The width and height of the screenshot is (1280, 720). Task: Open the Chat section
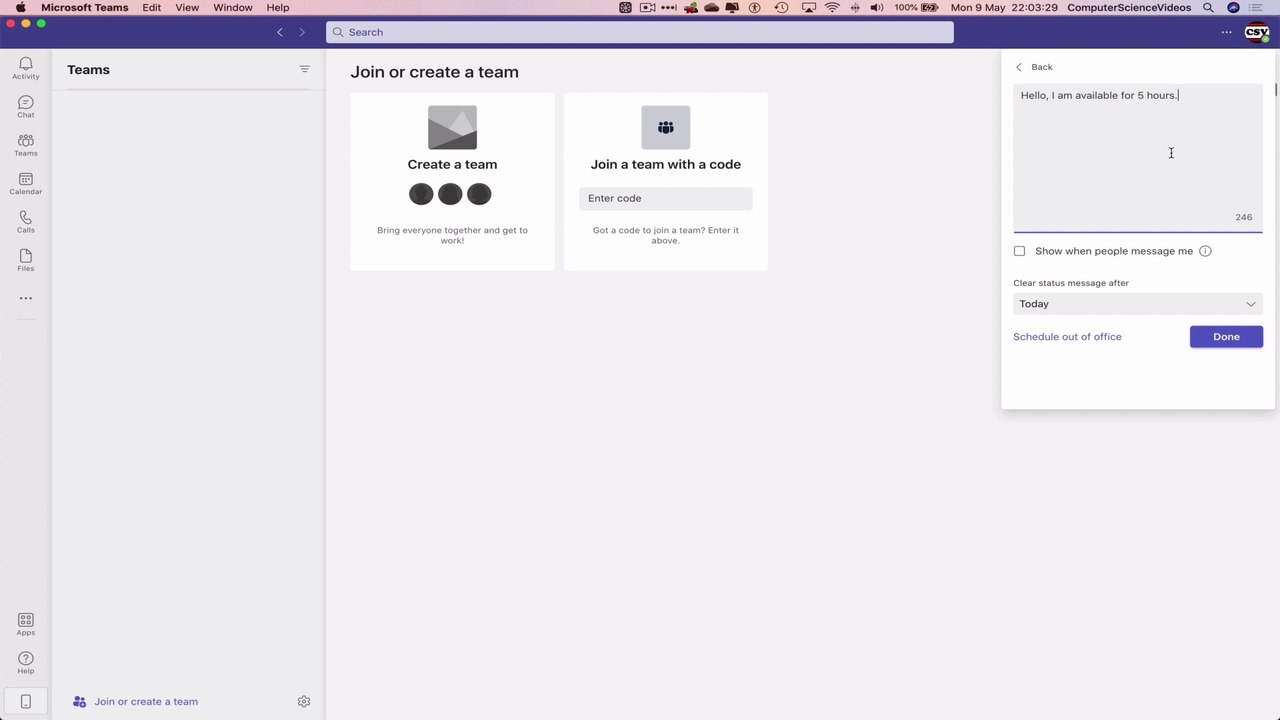coord(25,107)
